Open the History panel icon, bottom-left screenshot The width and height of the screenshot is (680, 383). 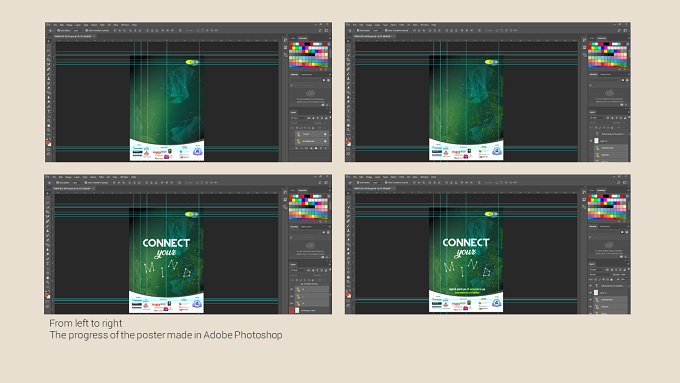pyautogui.click(x=285, y=193)
